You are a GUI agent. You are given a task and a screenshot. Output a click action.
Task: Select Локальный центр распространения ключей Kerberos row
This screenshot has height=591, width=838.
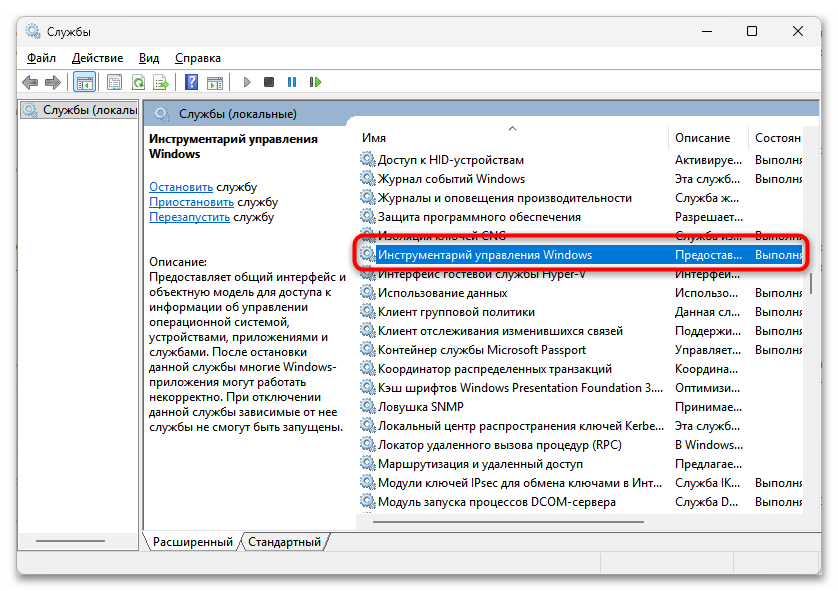(580, 425)
